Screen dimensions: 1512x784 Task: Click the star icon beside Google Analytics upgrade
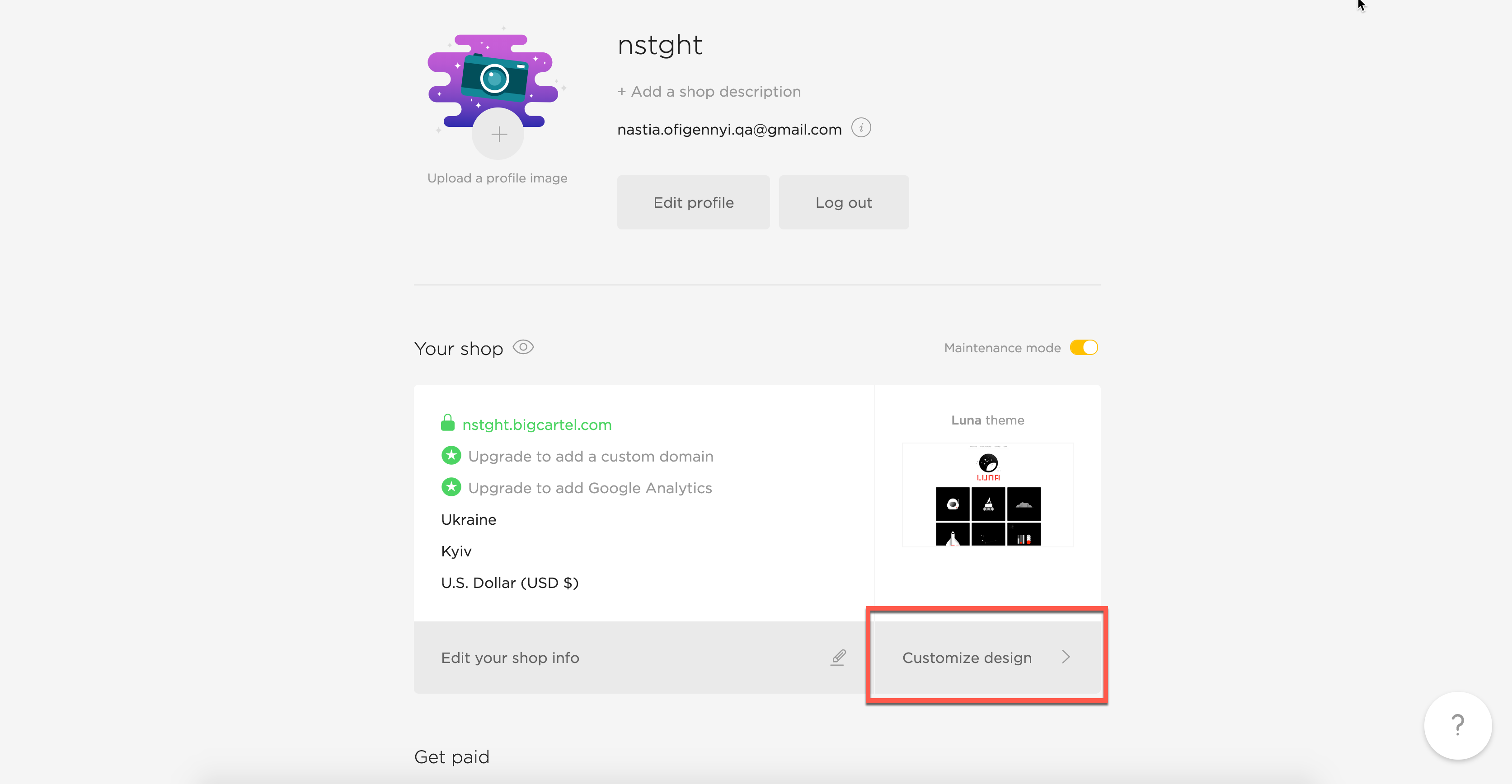coord(451,487)
